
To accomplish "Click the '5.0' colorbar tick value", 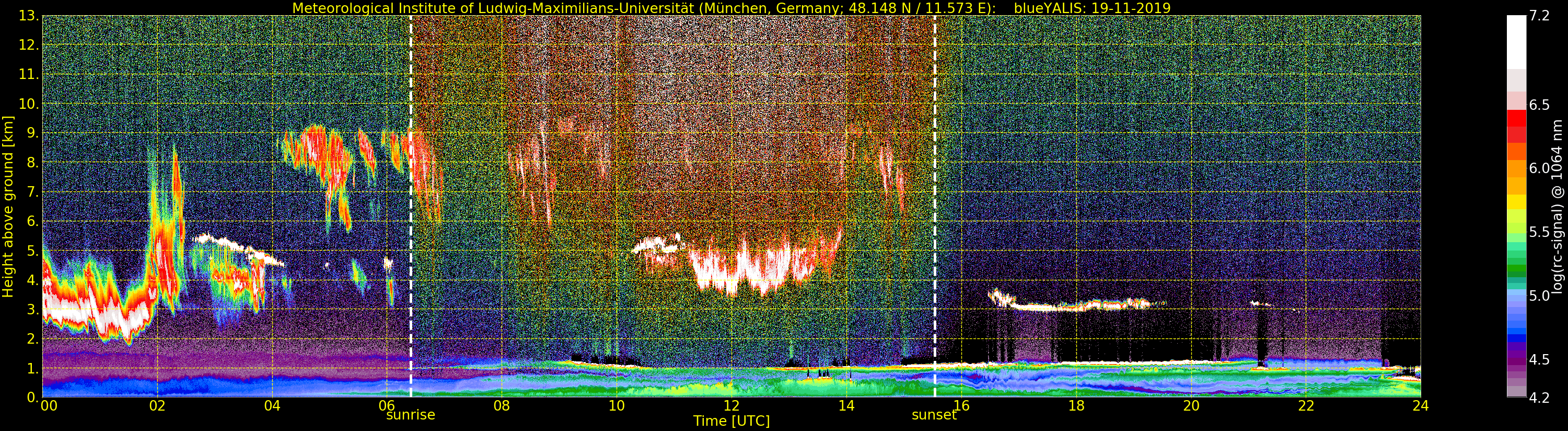I will tap(1540, 296).
